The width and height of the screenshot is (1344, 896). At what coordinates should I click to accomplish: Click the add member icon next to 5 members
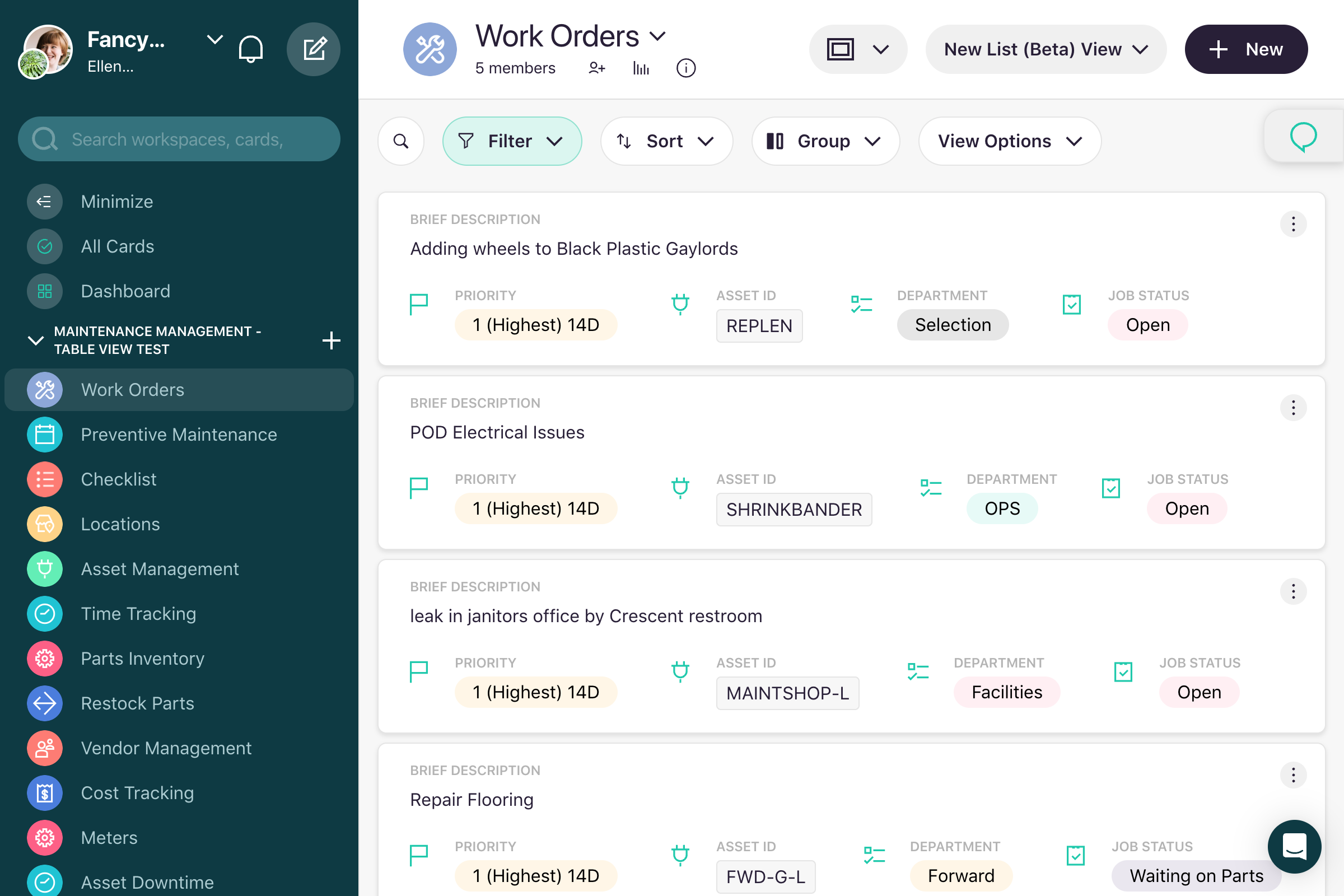(596, 68)
